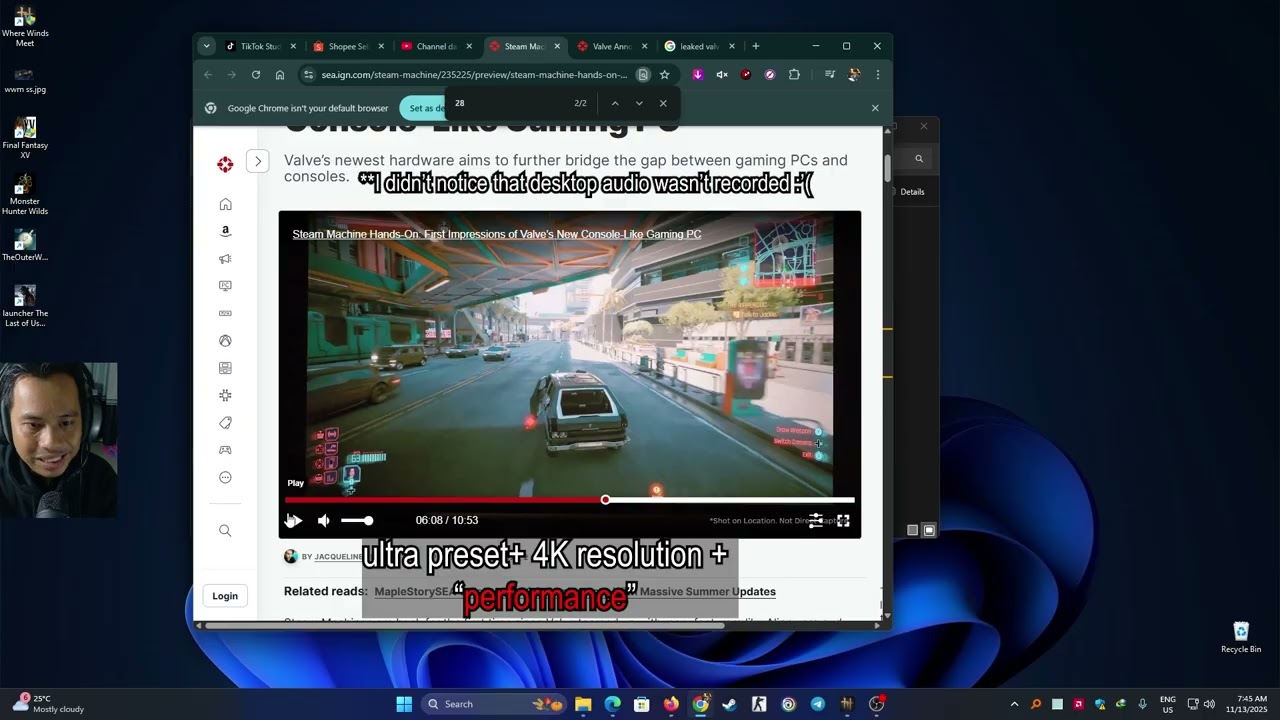Close the TikTok Studio tab
Screen dimensions: 1280x720
(293, 46)
